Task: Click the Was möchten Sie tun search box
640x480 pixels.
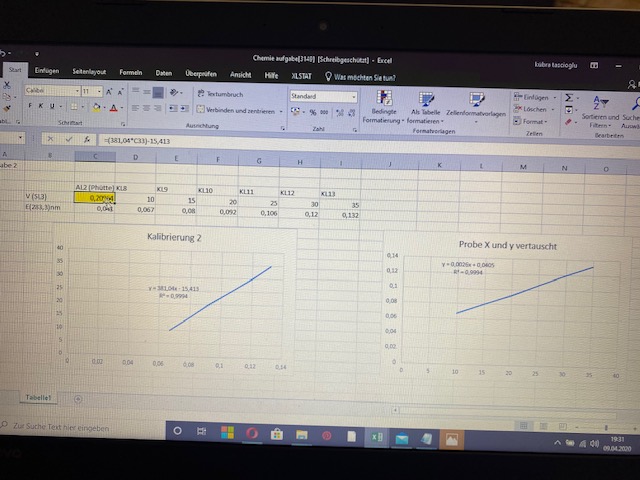Action: tap(360, 77)
